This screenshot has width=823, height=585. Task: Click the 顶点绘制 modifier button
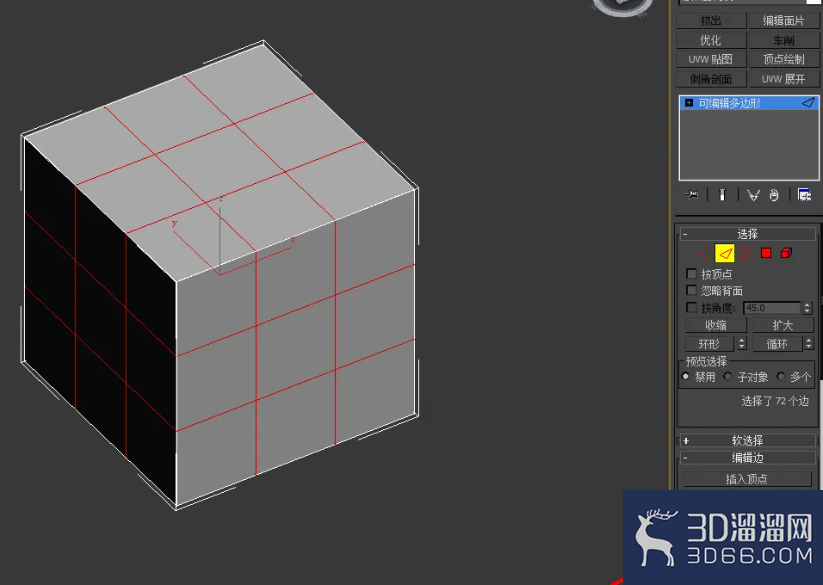[x=784, y=59]
